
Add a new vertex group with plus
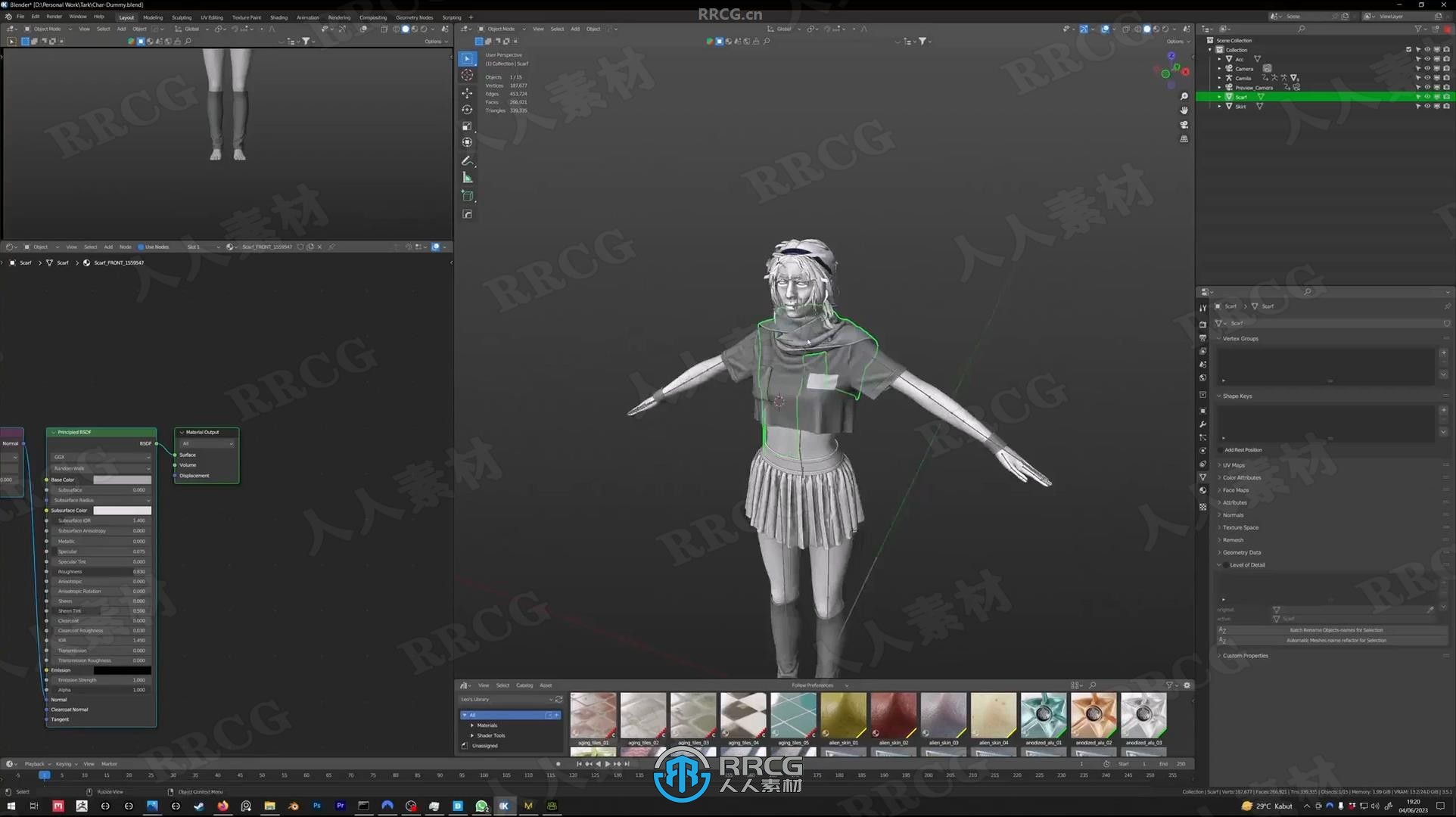click(x=1443, y=353)
